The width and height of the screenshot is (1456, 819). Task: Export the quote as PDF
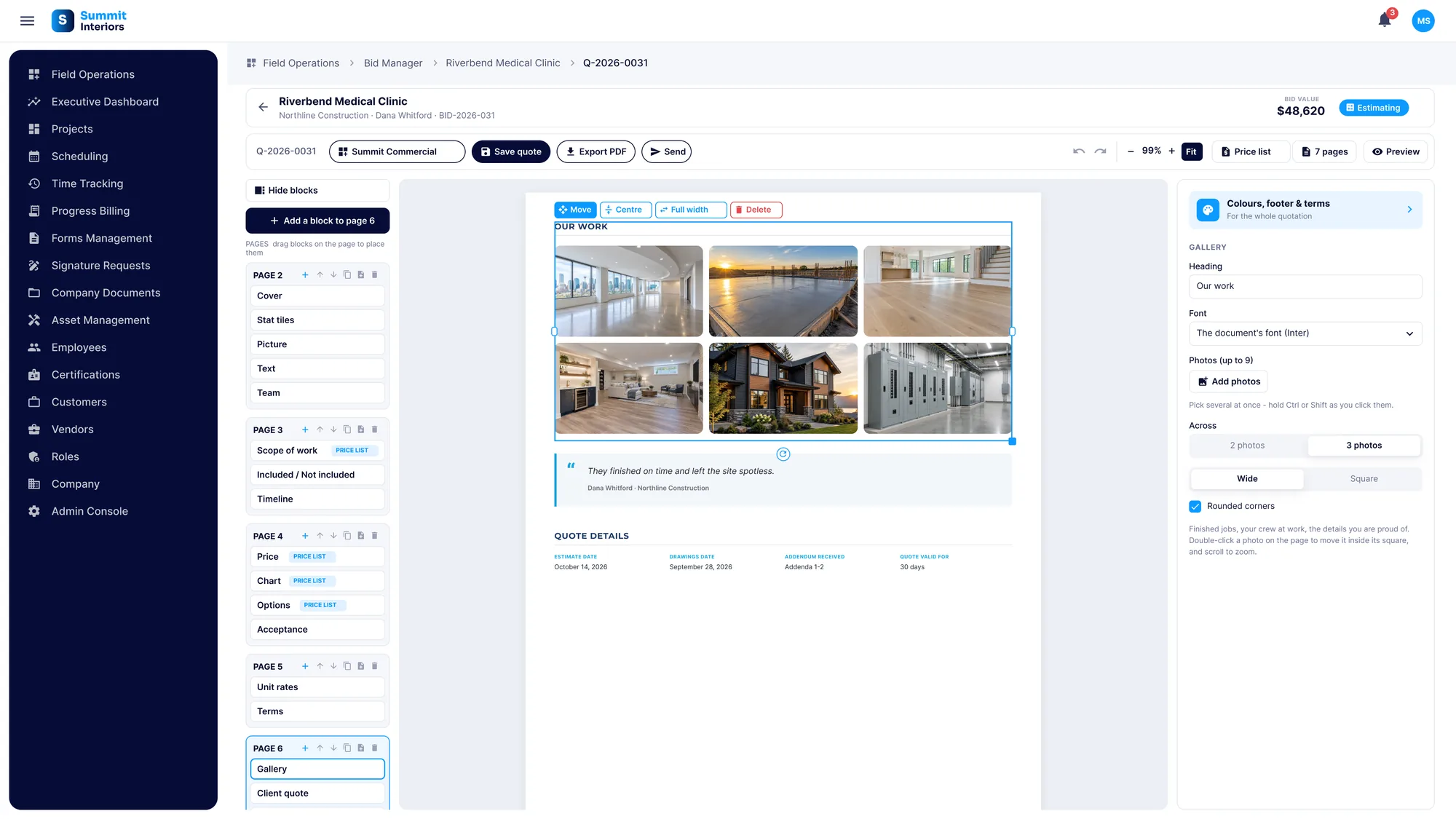coord(596,151)
